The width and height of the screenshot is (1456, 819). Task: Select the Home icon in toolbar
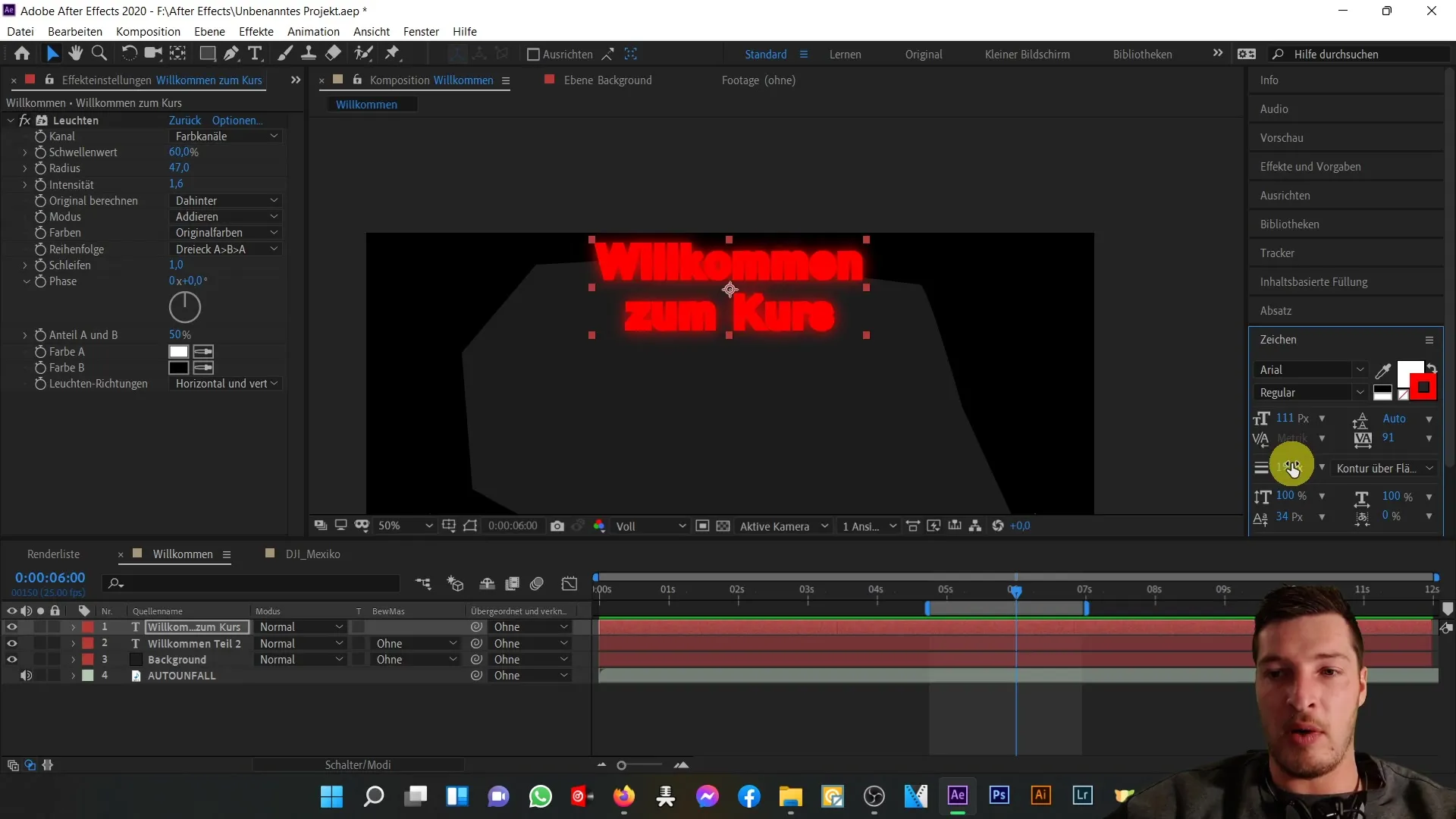[x=22, y=54]
